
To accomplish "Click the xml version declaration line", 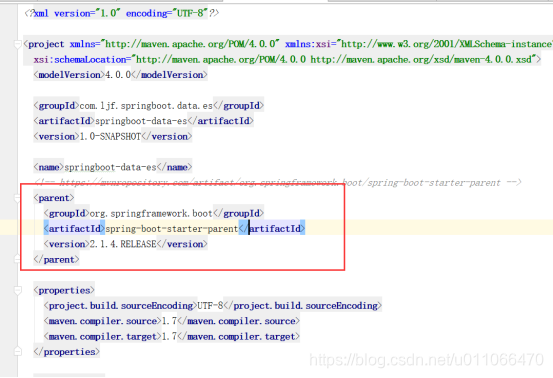I will coord(122,13).
